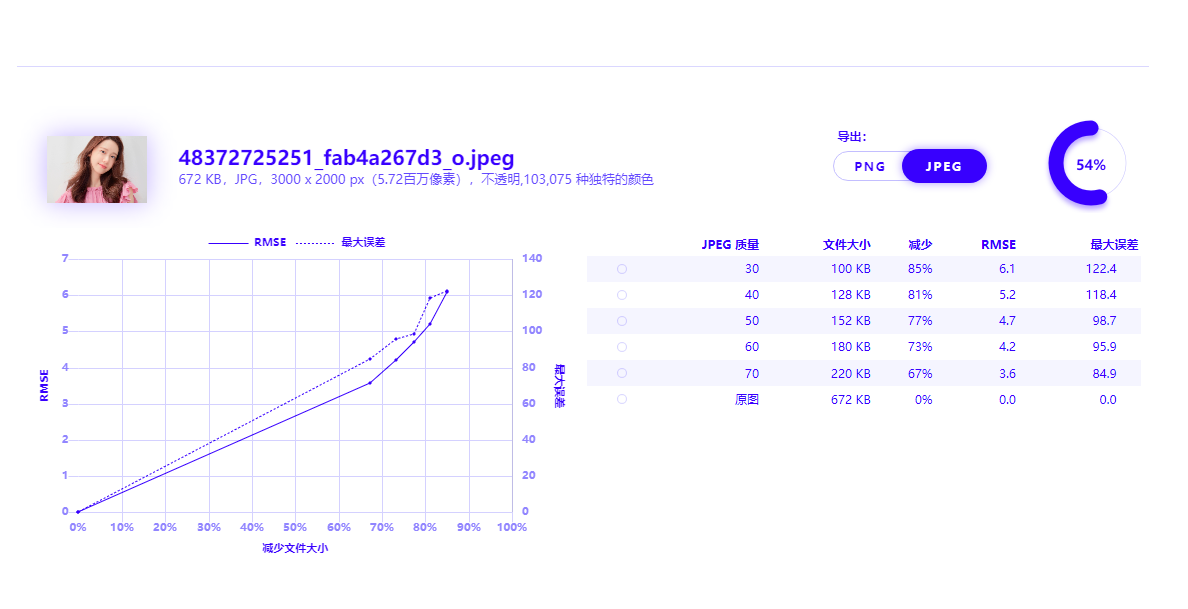Select the JPEG quality 40 radio button

[622, 295]
